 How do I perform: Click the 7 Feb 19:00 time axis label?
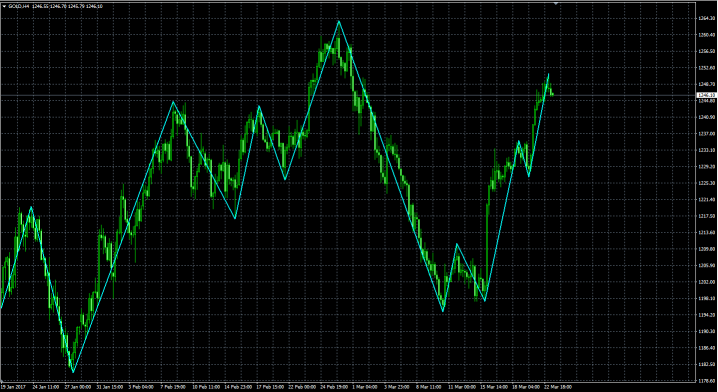[x=173, y=387]
